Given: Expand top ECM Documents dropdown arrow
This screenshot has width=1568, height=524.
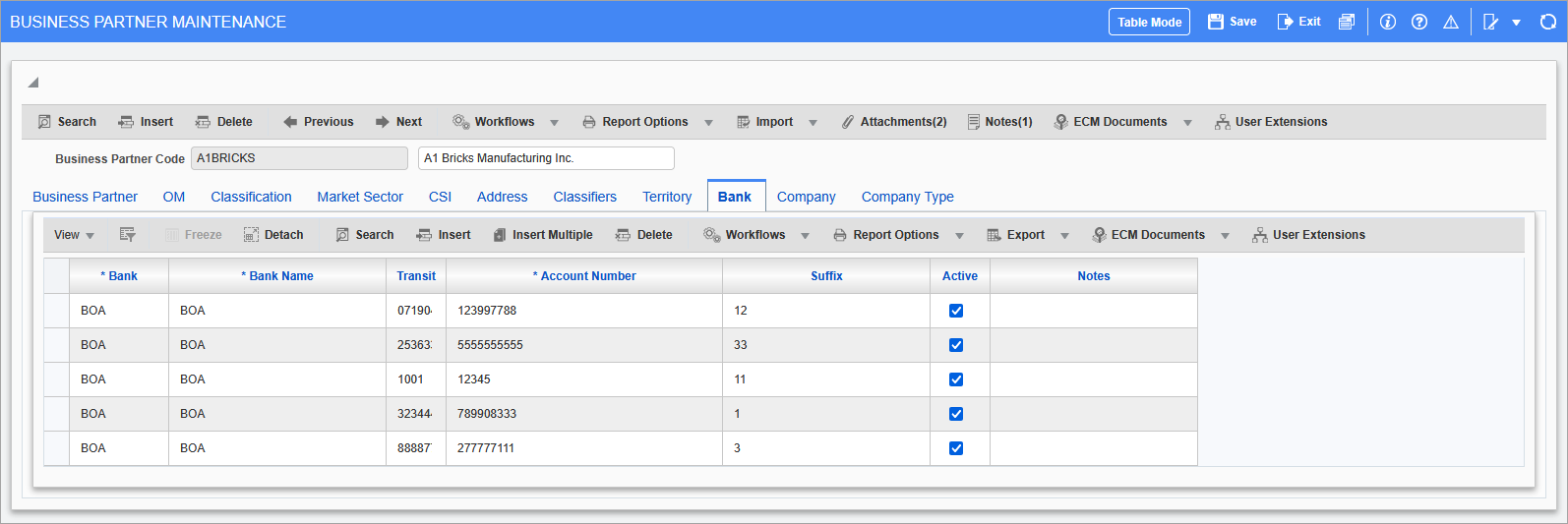Looking at the screenshot, I should 1187,123.
